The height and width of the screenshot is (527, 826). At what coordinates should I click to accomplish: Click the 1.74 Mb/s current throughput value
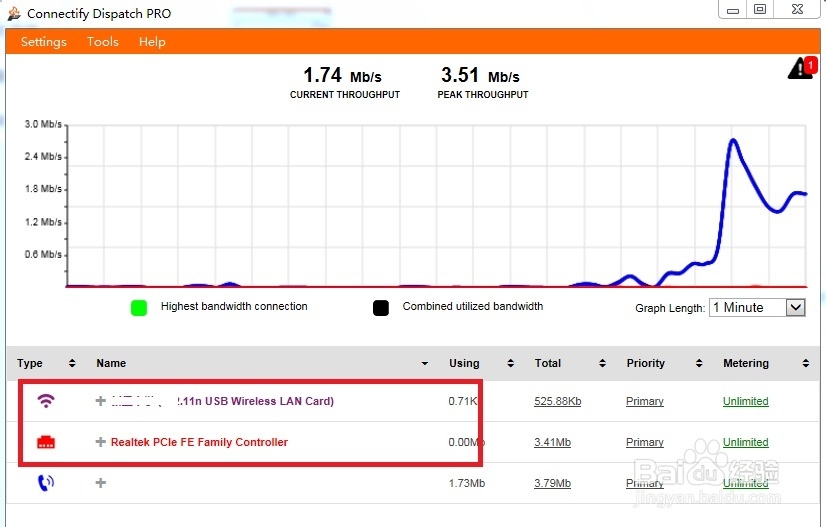point(342,75)
